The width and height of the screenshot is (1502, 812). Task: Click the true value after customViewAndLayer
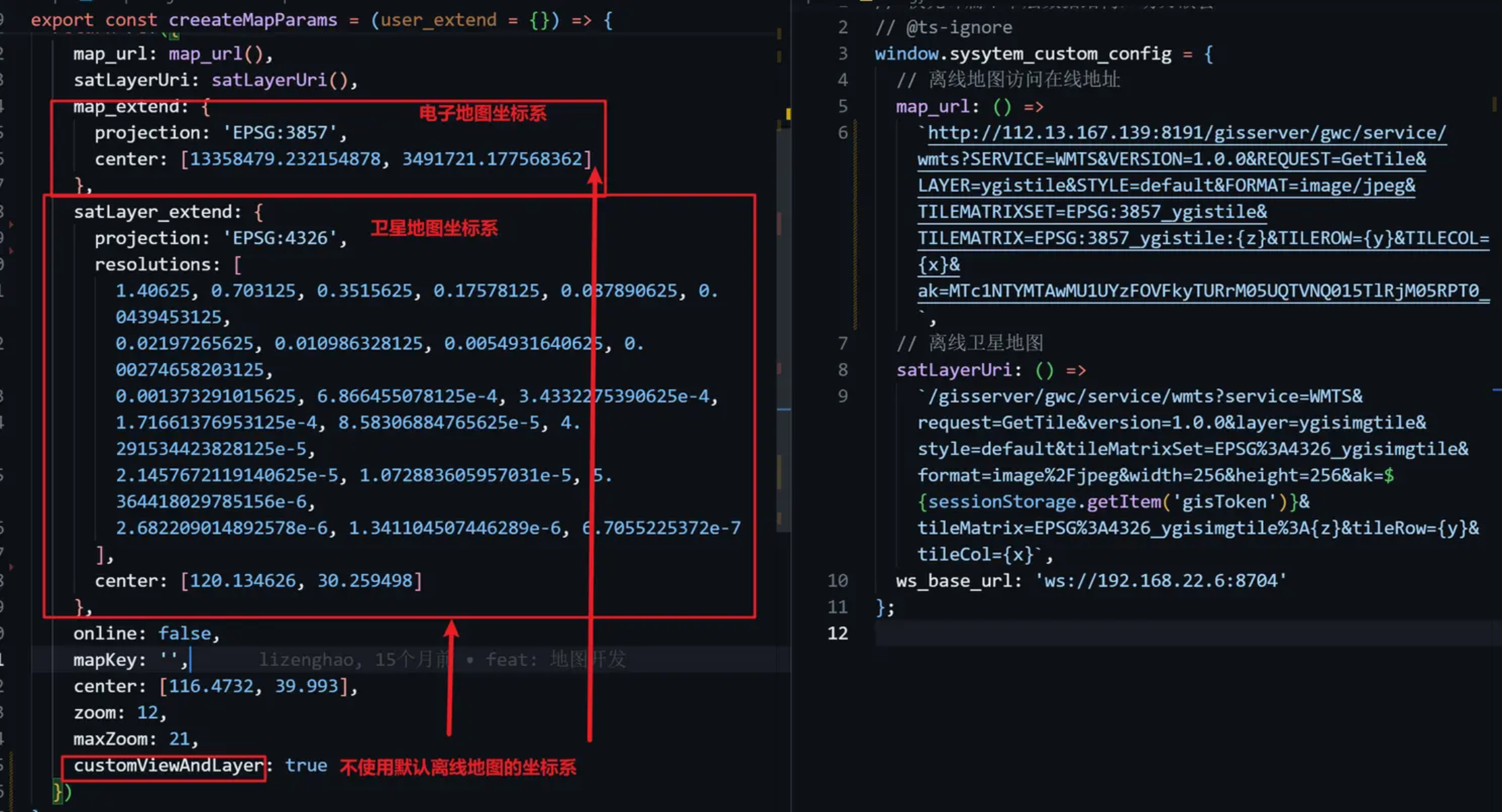click(x=306, y=766)
